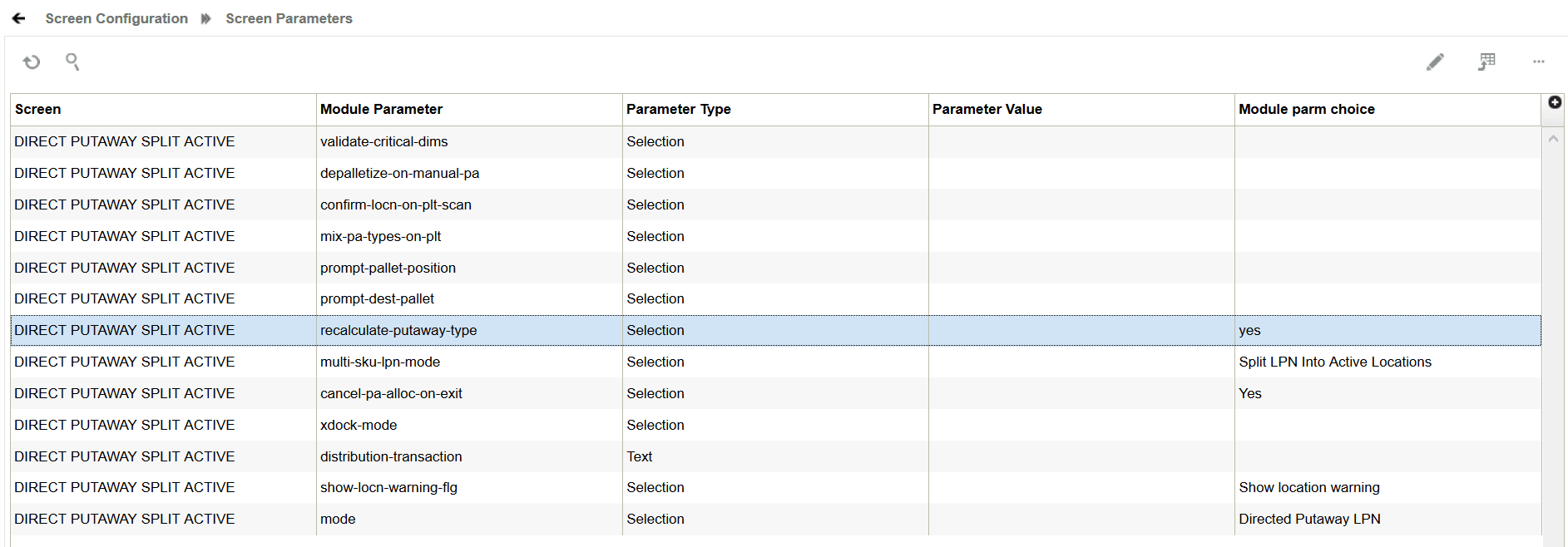
Task: Sort by Module parm choice header
Action: coord(1387,109)
